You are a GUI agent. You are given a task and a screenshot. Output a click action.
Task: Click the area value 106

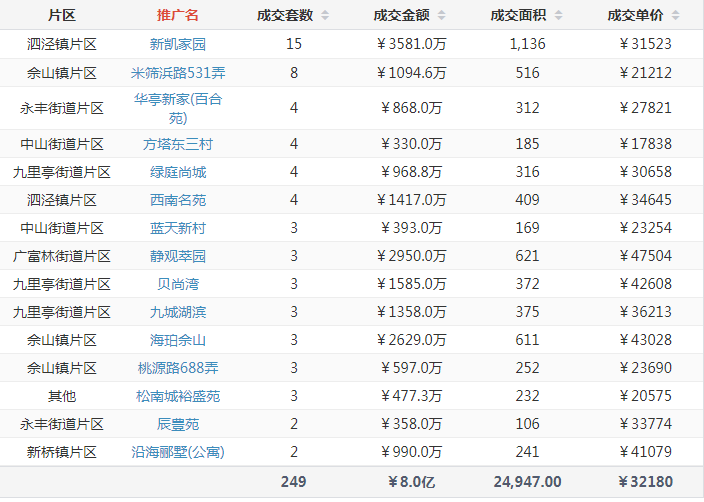[528, 424]
